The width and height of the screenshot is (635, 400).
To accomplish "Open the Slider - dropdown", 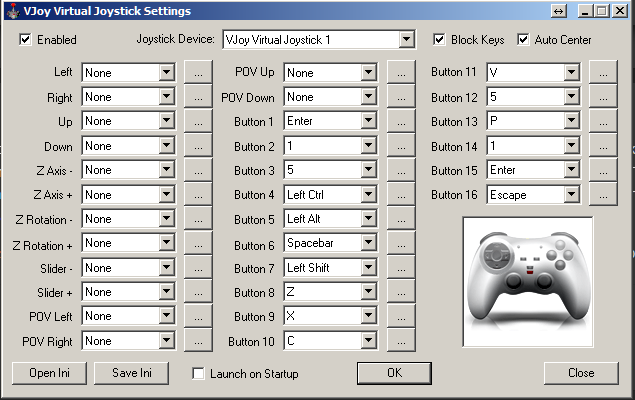I will [166, 268].
